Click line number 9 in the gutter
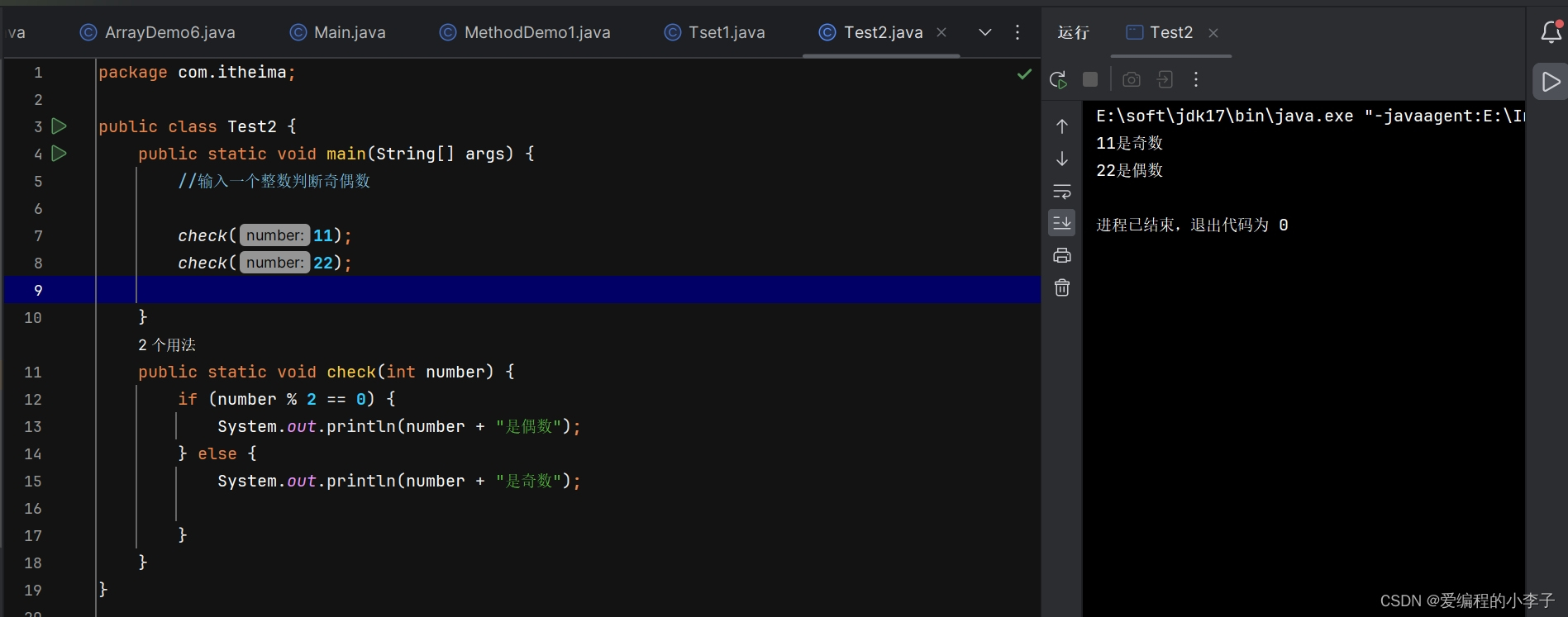 pyautogui.click(x=38, y=290)
